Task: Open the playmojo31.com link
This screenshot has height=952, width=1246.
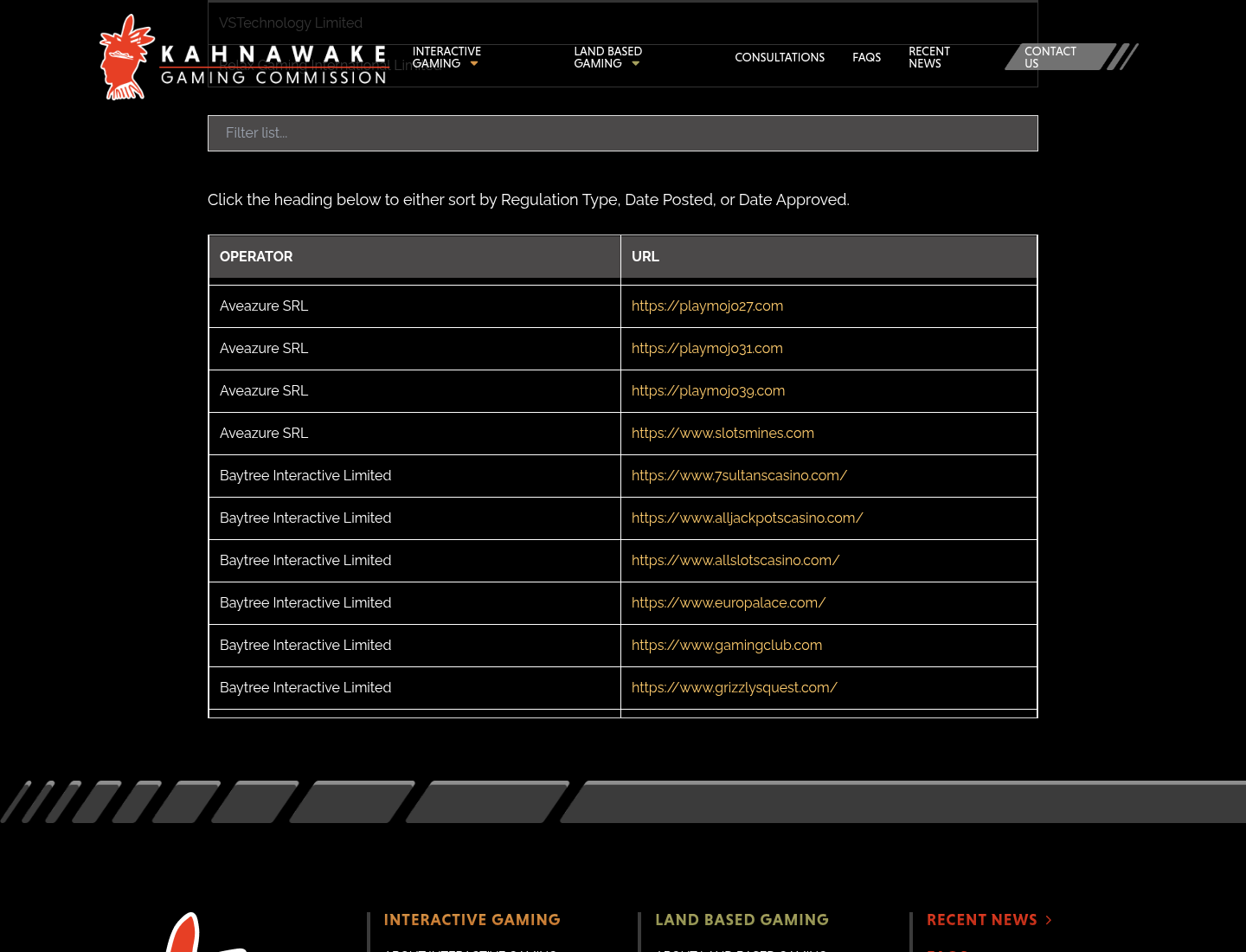Action: click(x=707, y=348)
